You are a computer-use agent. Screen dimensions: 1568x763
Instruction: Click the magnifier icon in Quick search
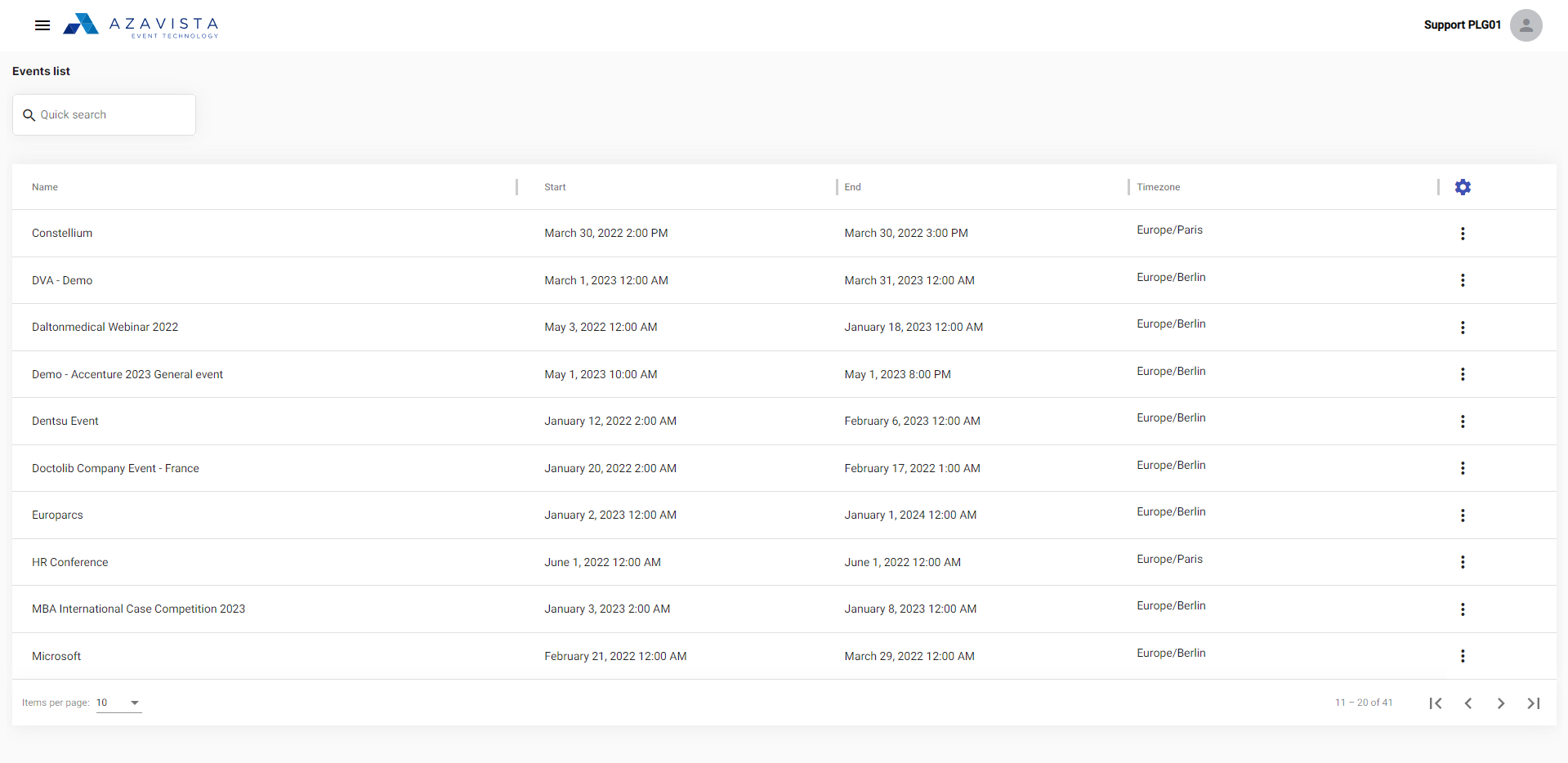pos(29,115)
